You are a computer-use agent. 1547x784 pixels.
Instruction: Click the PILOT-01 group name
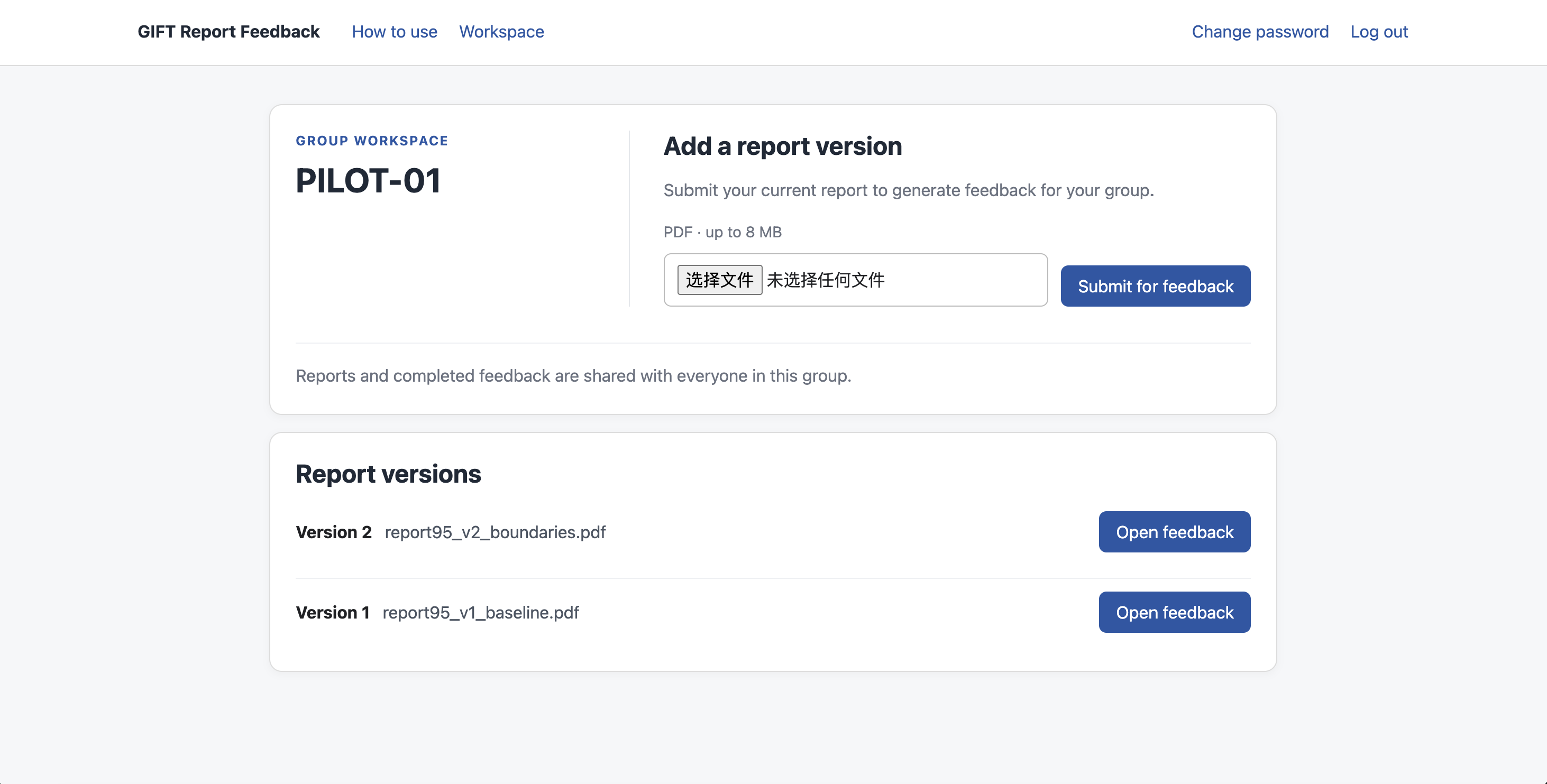368,181
